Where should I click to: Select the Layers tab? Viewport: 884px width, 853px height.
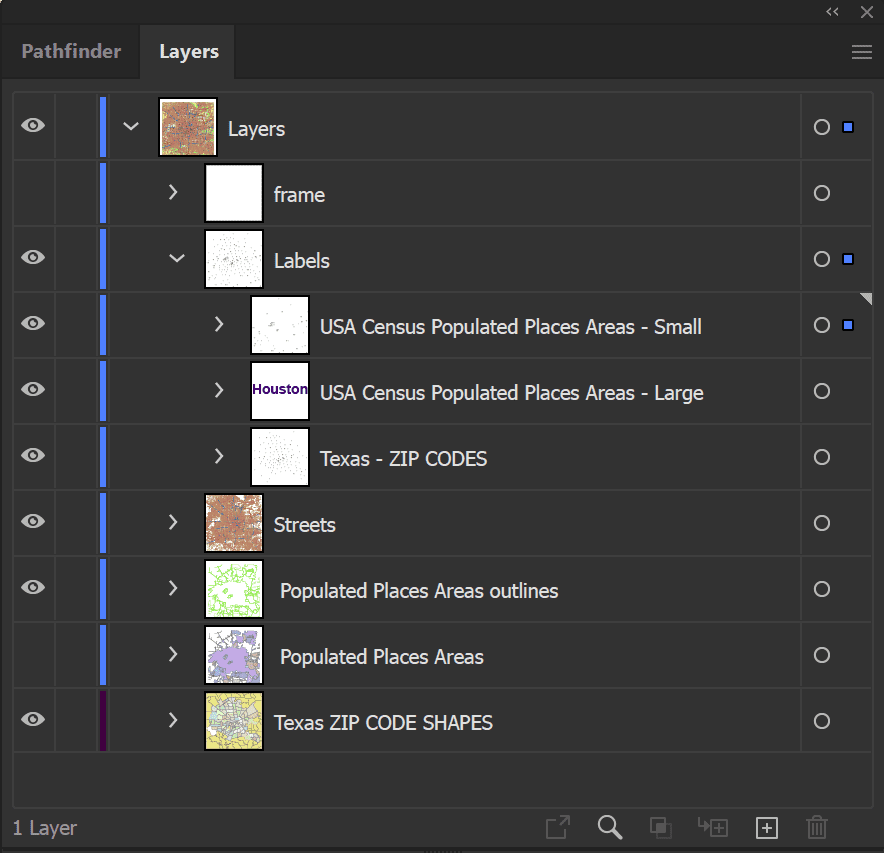(189, 51)
